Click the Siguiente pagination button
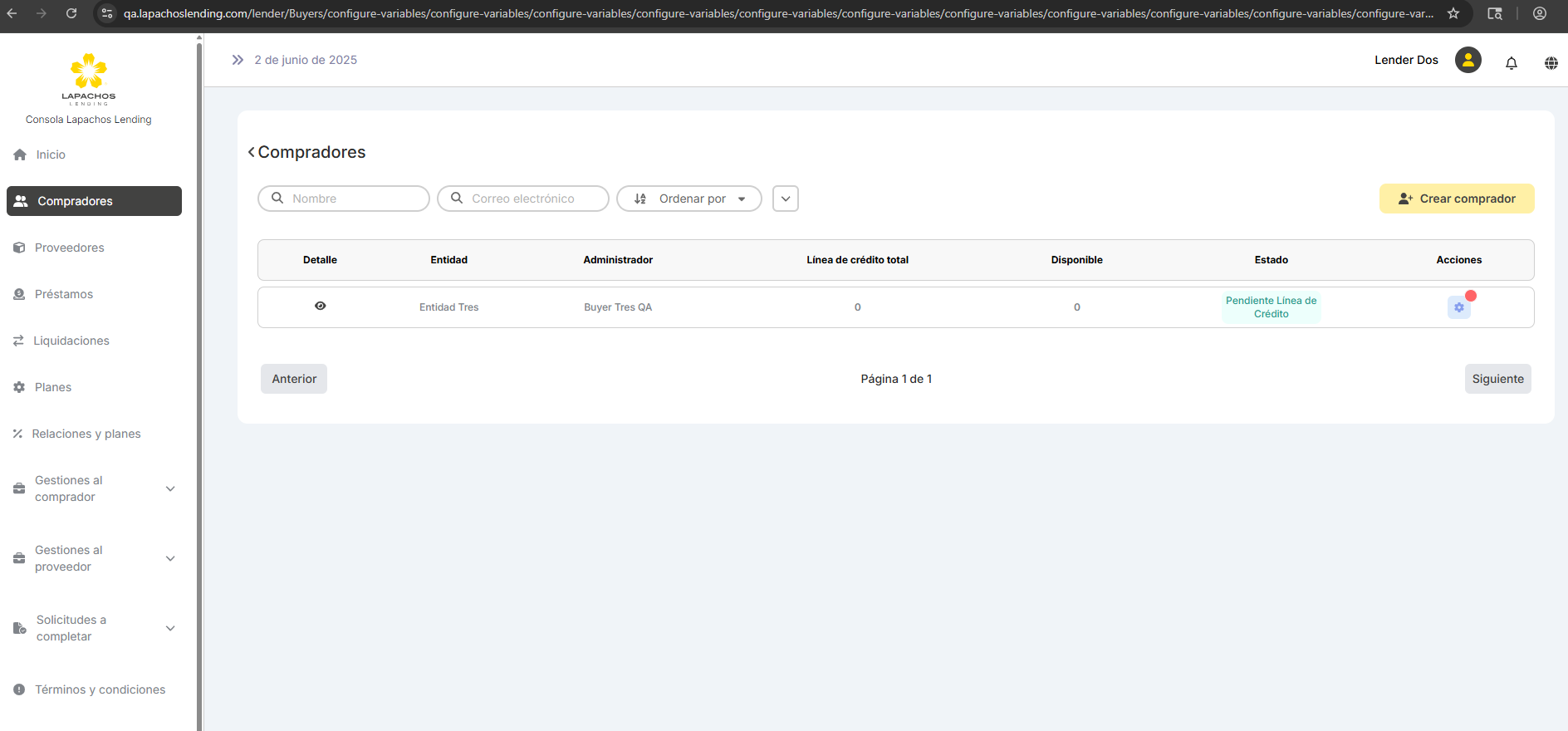 point(1497,379)
